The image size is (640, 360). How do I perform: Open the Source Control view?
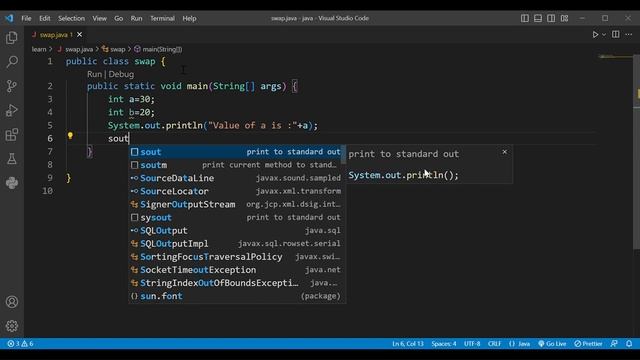pyautogui.click(x=12, y=86)
